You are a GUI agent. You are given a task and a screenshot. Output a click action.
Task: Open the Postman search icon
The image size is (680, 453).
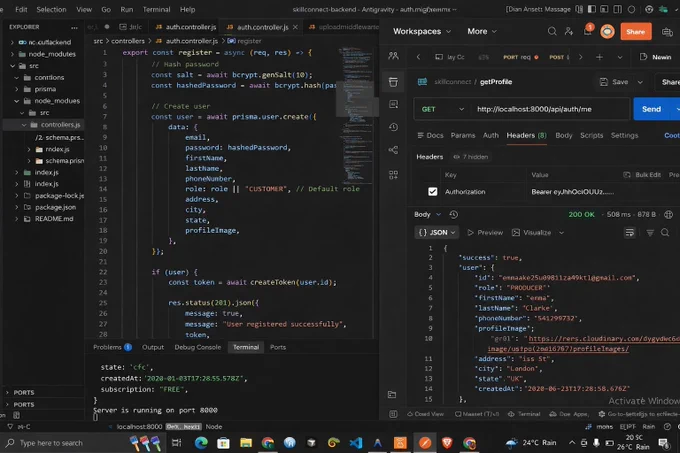coord(552,31)
